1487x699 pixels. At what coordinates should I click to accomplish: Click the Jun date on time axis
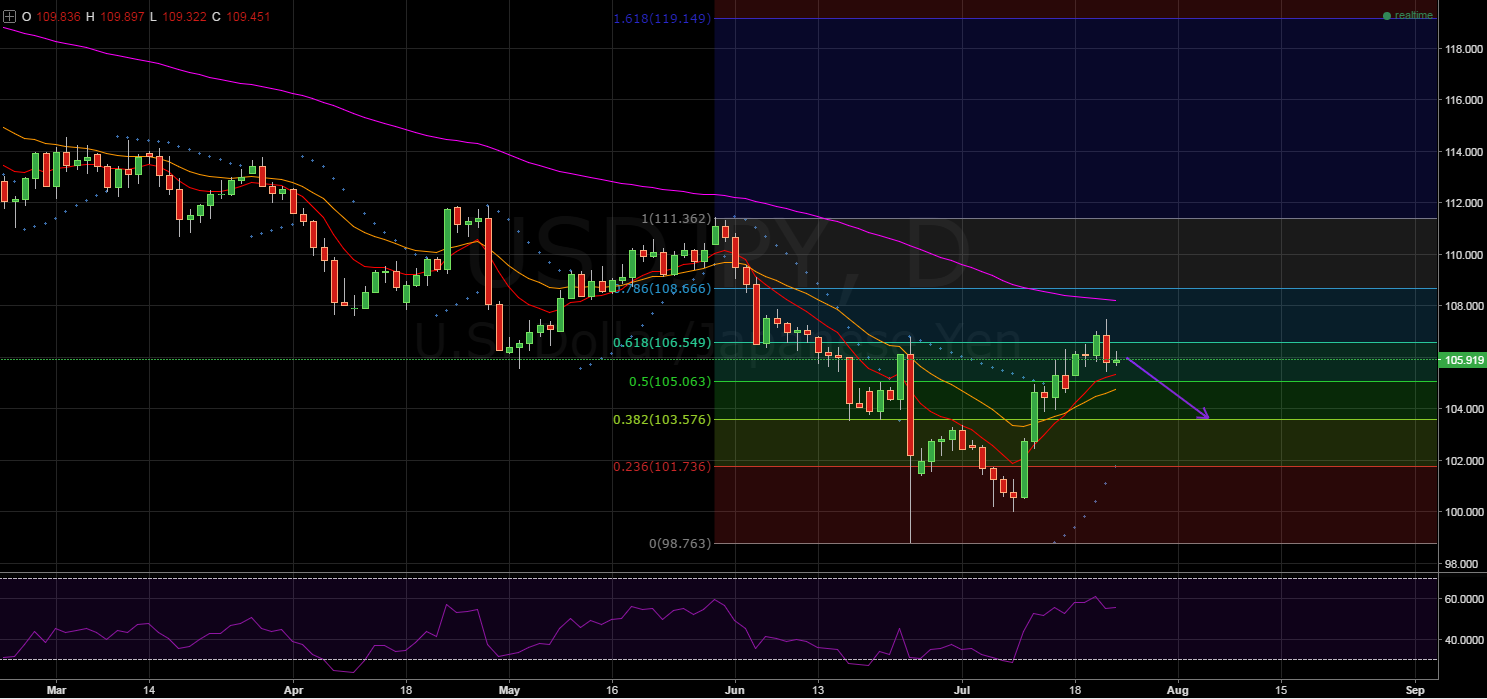(735, 690)
